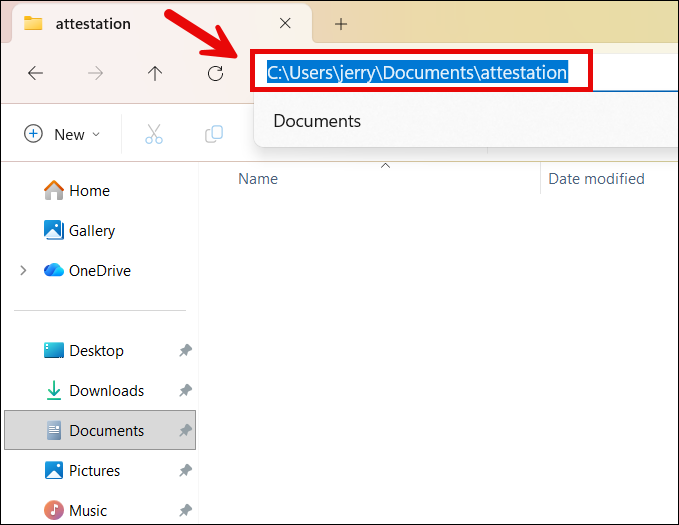Viewport: 679px width, 525px height.
Task: Open Gallery in the sidebar
Action: 91,231
